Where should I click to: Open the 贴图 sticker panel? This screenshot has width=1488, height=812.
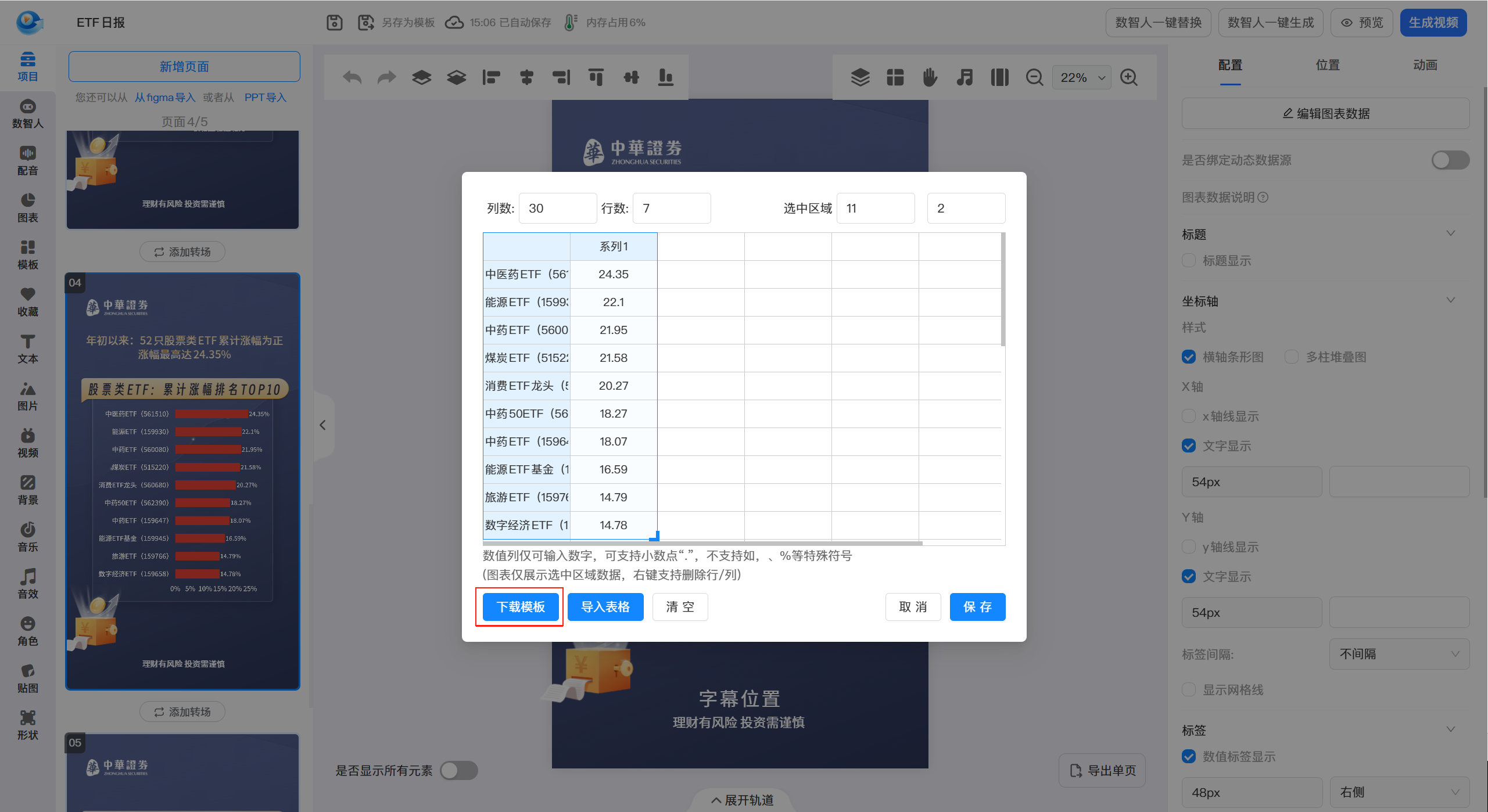(x=27, y=678)
